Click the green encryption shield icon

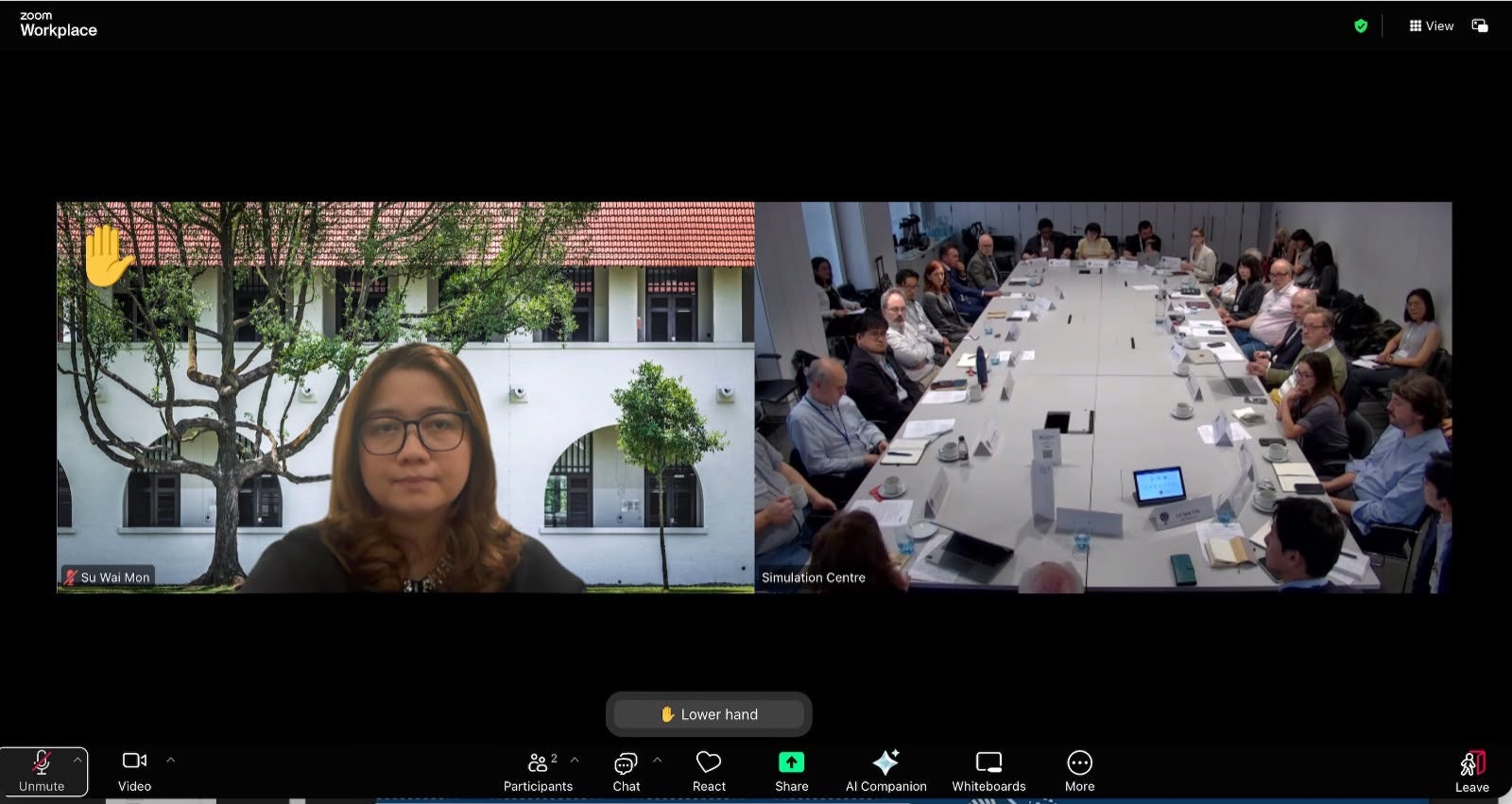(x=1361, y=26)
